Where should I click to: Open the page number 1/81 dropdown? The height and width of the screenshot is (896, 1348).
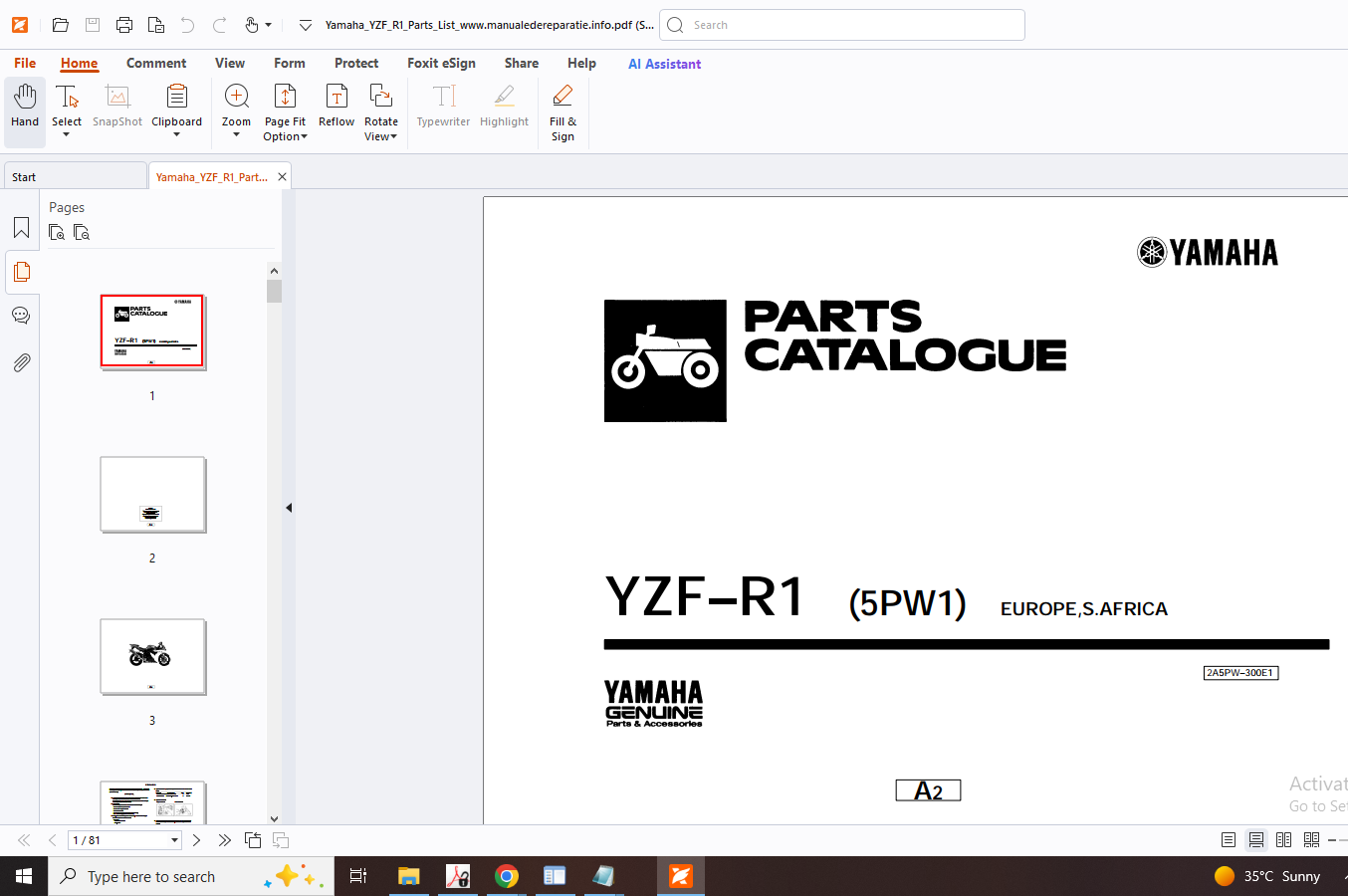(175, 840)
